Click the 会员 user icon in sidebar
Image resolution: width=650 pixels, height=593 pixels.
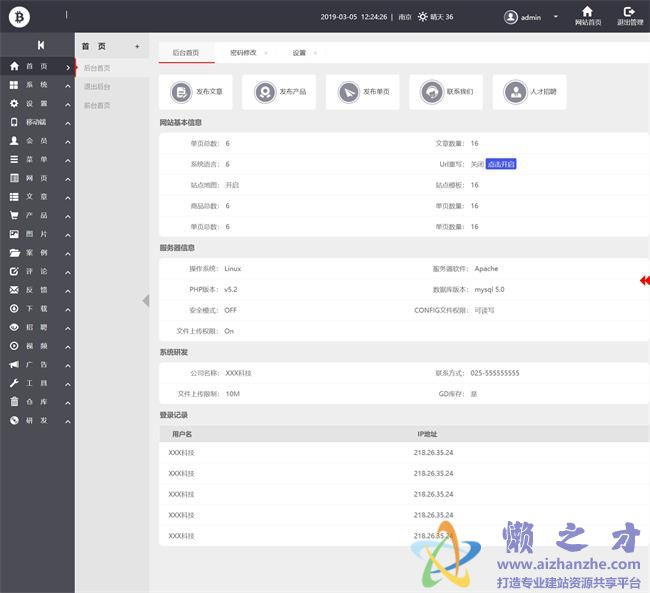click(14, 141)
